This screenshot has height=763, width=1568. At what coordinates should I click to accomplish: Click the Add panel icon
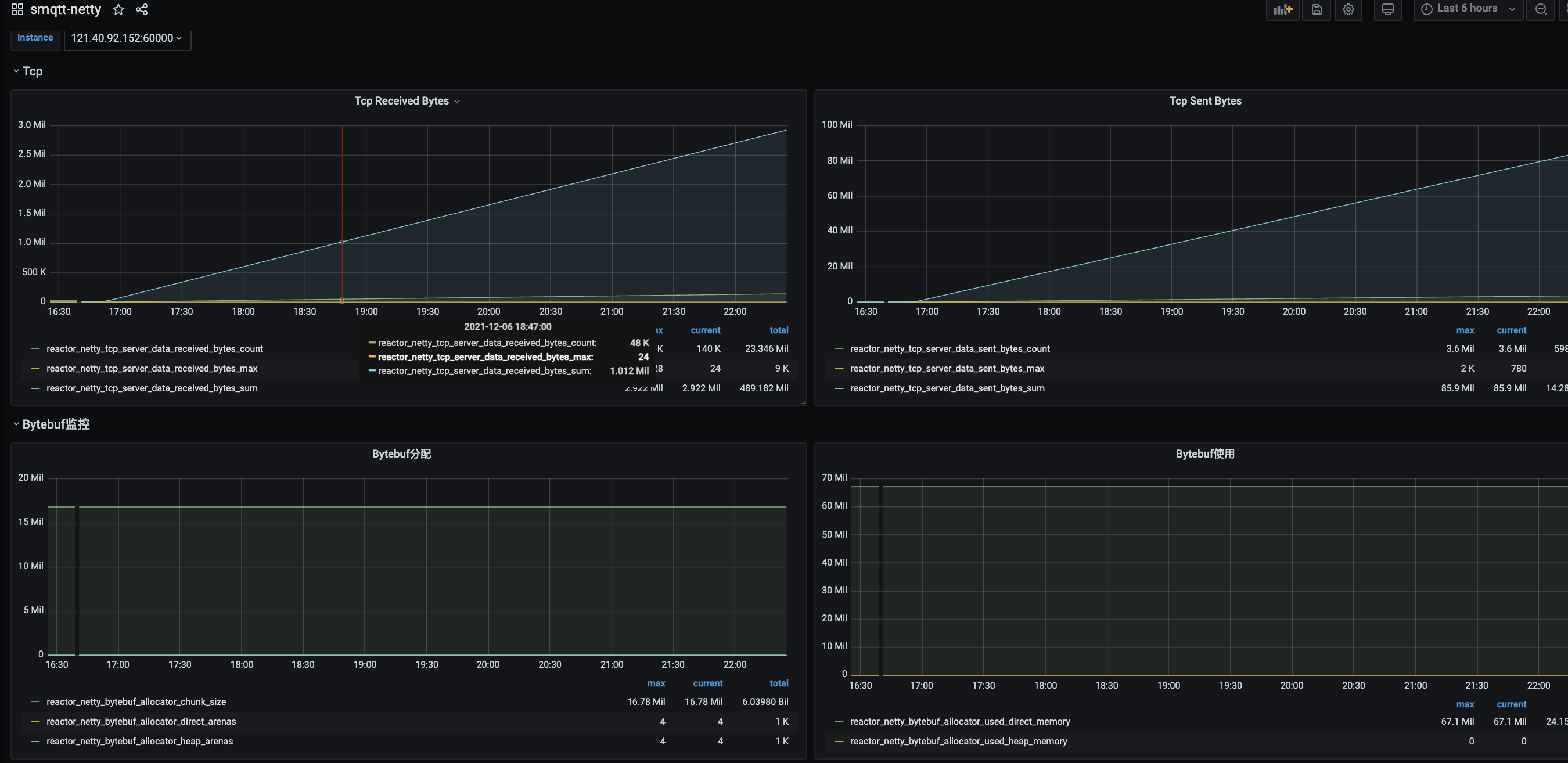click(x=1282, y=9)
